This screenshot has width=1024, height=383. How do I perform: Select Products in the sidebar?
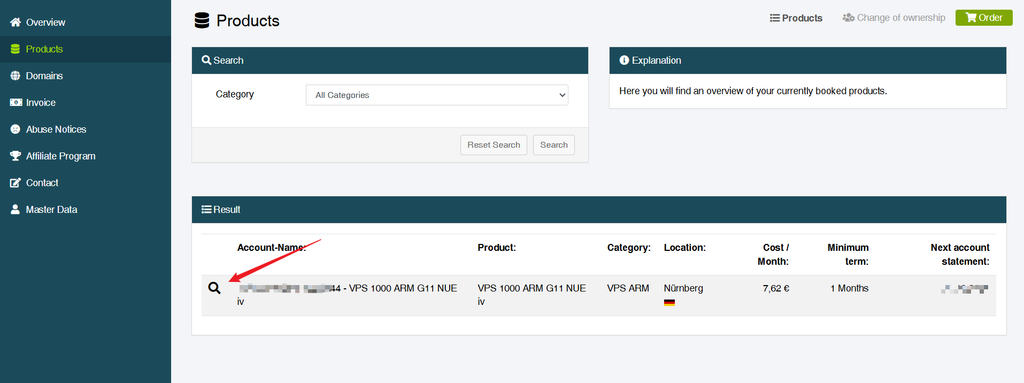pyautogui.click(x=85, y=49)
